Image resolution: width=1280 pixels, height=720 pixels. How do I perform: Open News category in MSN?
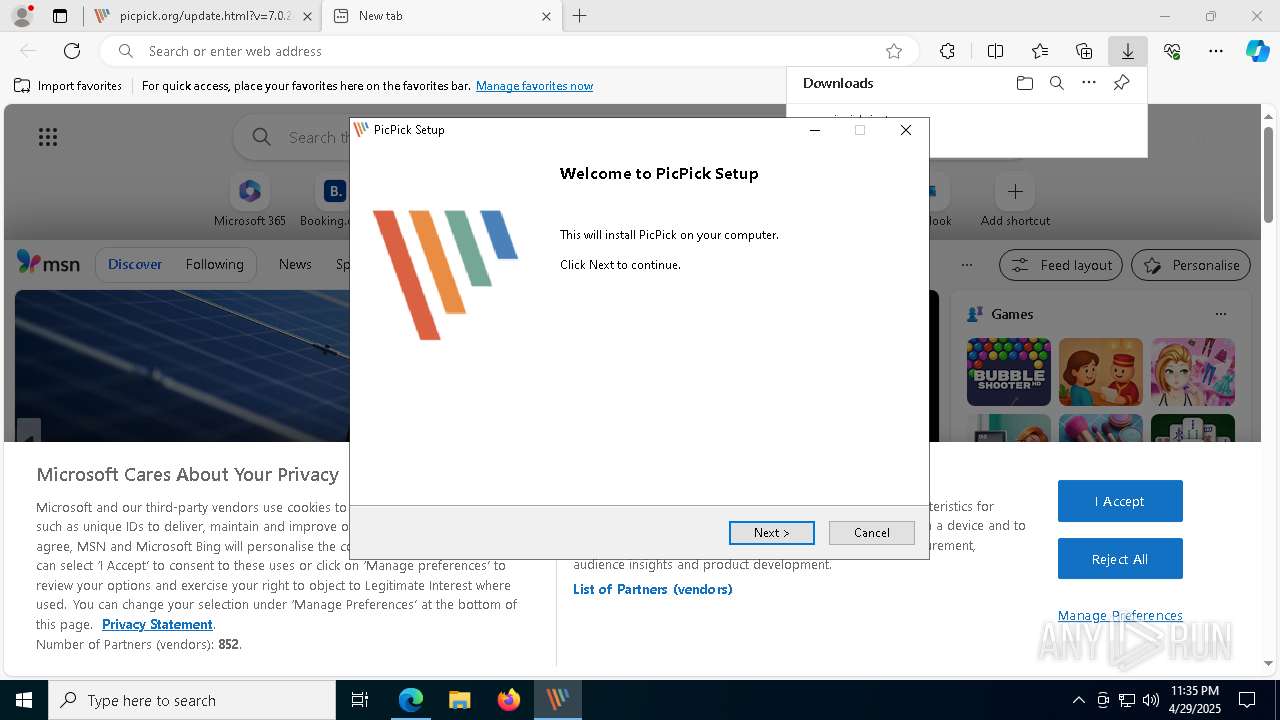pos(295,264)
